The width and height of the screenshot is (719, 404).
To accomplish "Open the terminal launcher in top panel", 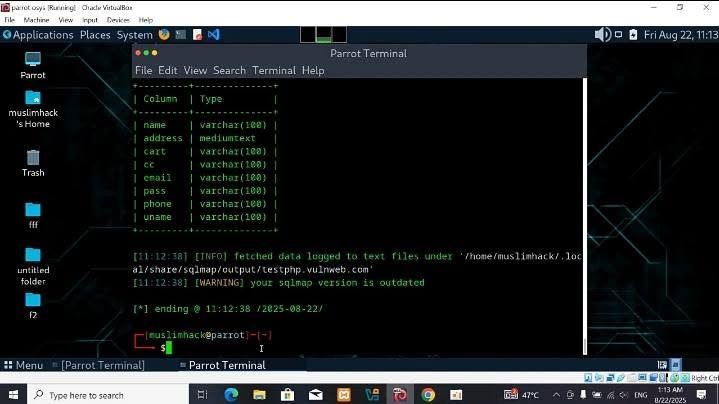I will pyautogui.click(x=181, y=34).
